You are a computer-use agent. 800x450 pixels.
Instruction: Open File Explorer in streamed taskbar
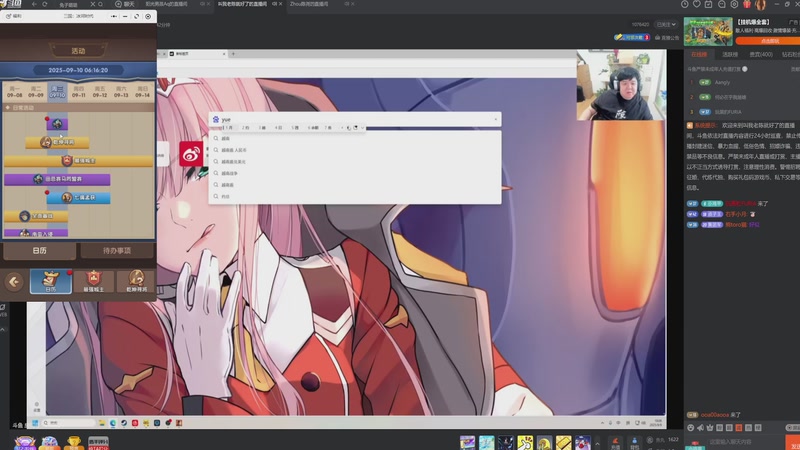click(102, 423)
